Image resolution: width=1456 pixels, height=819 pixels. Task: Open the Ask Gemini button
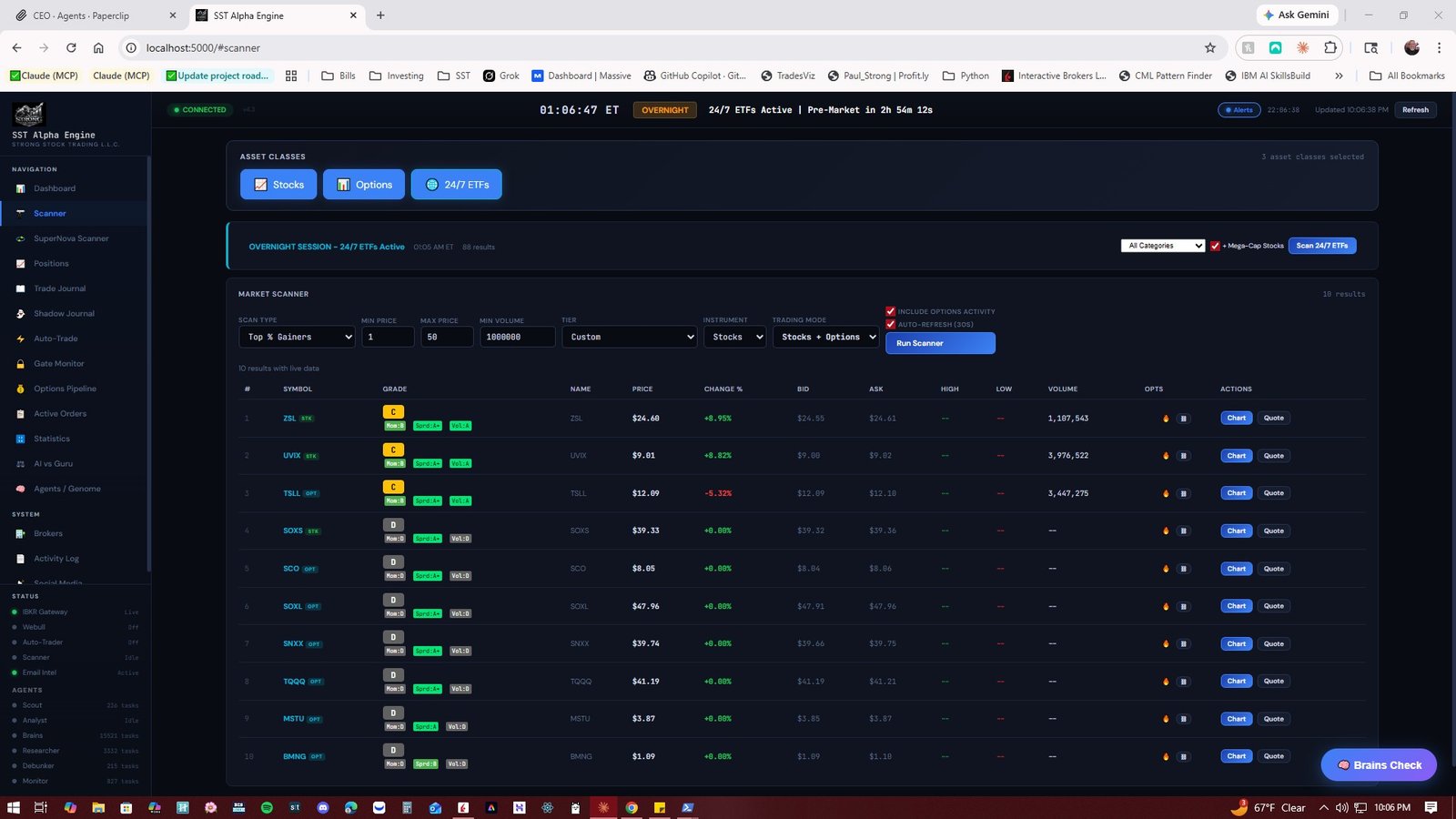(x=1297, y=15)
